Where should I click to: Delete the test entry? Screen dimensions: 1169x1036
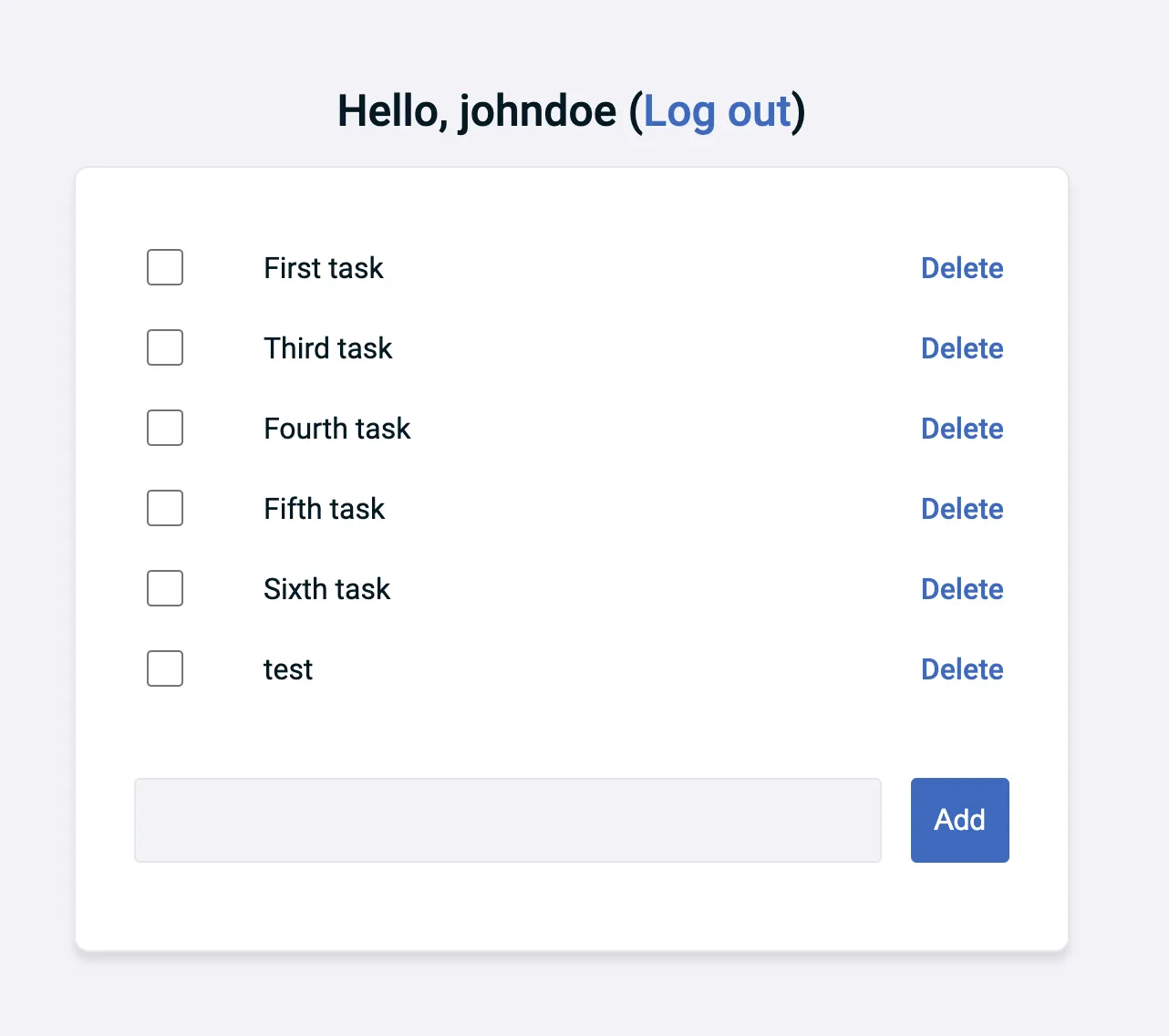pyautogui.click(x=961, y=668)
